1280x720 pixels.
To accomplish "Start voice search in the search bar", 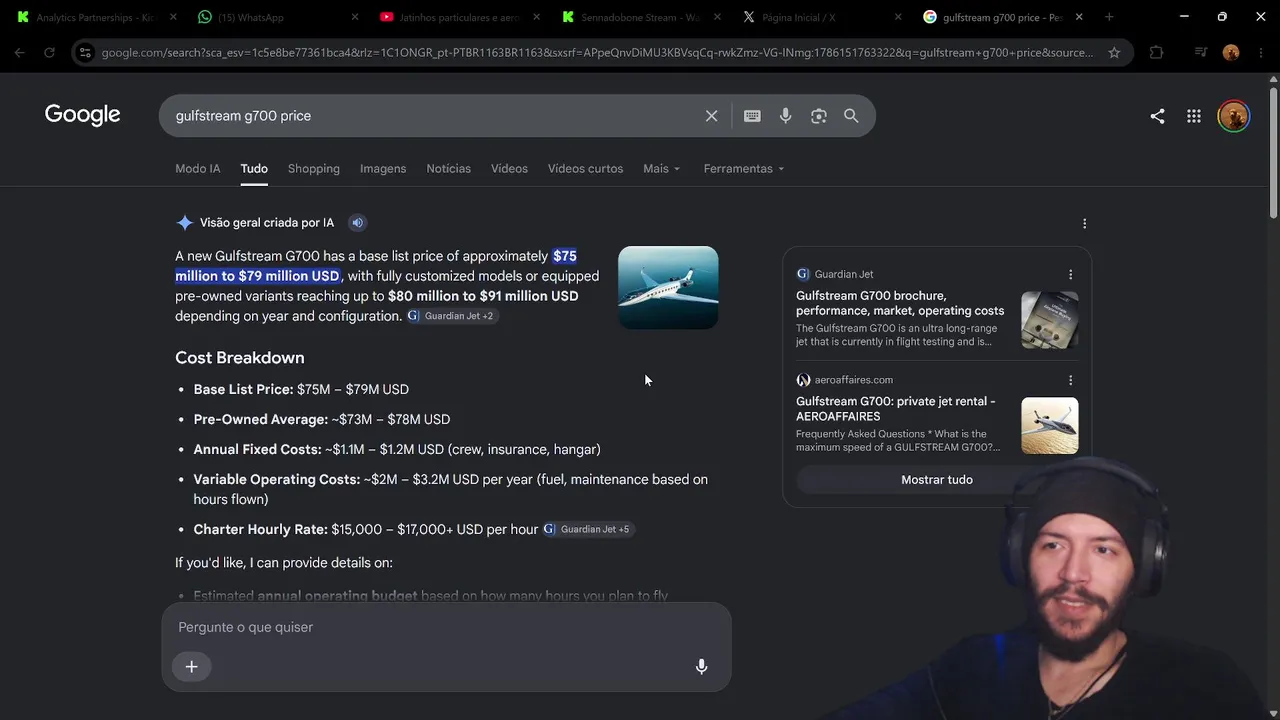I will (785, 116).
